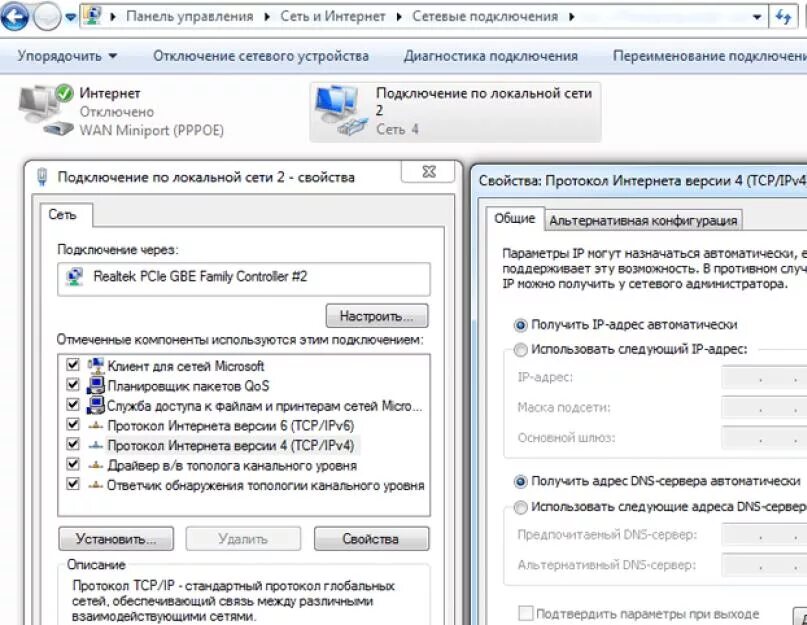This screenshot has height=625, width=807.
Task: Select 'Планировщик пакетов QoS' row text
Action: tap(188, 386)
